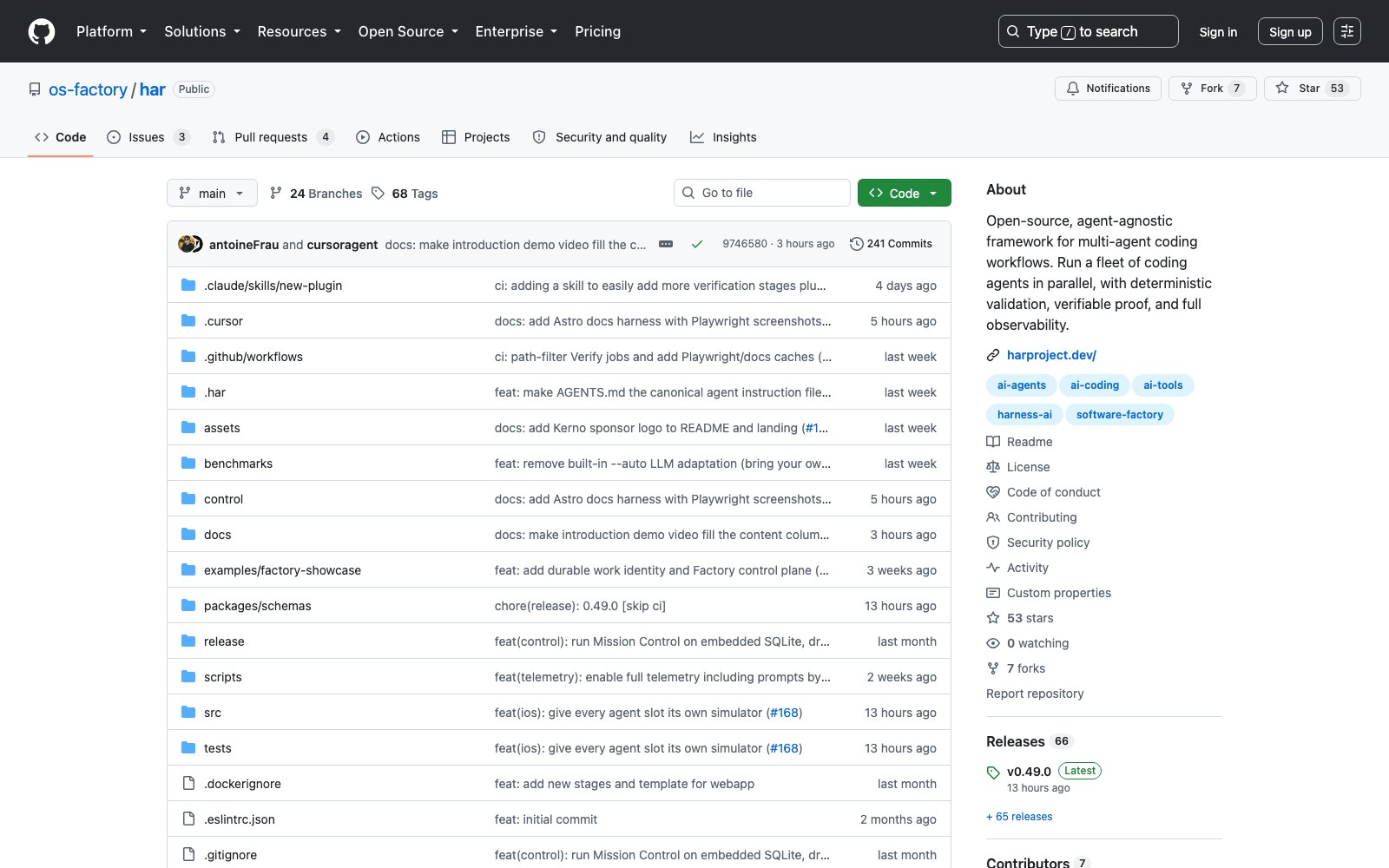1389x868 pixels.
Task: Click the docs folder icon
Action: [188, 534]
